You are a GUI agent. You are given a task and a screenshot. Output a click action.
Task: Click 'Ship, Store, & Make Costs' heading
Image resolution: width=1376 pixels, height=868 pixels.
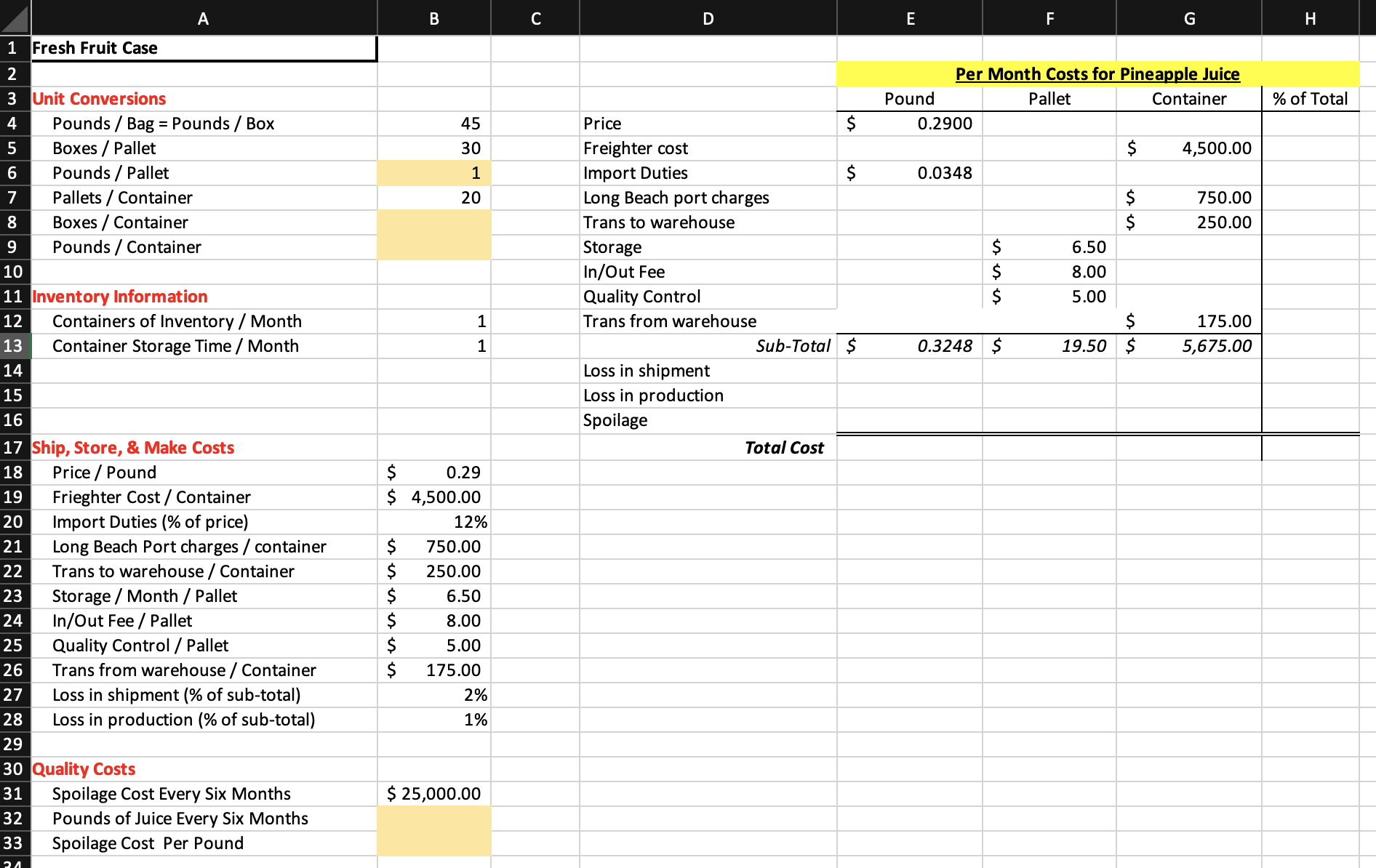[133, 448]
